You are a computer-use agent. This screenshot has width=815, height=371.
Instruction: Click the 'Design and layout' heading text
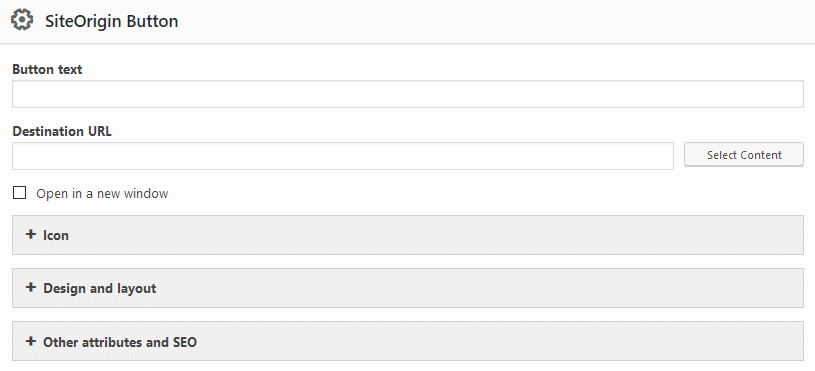100,288
